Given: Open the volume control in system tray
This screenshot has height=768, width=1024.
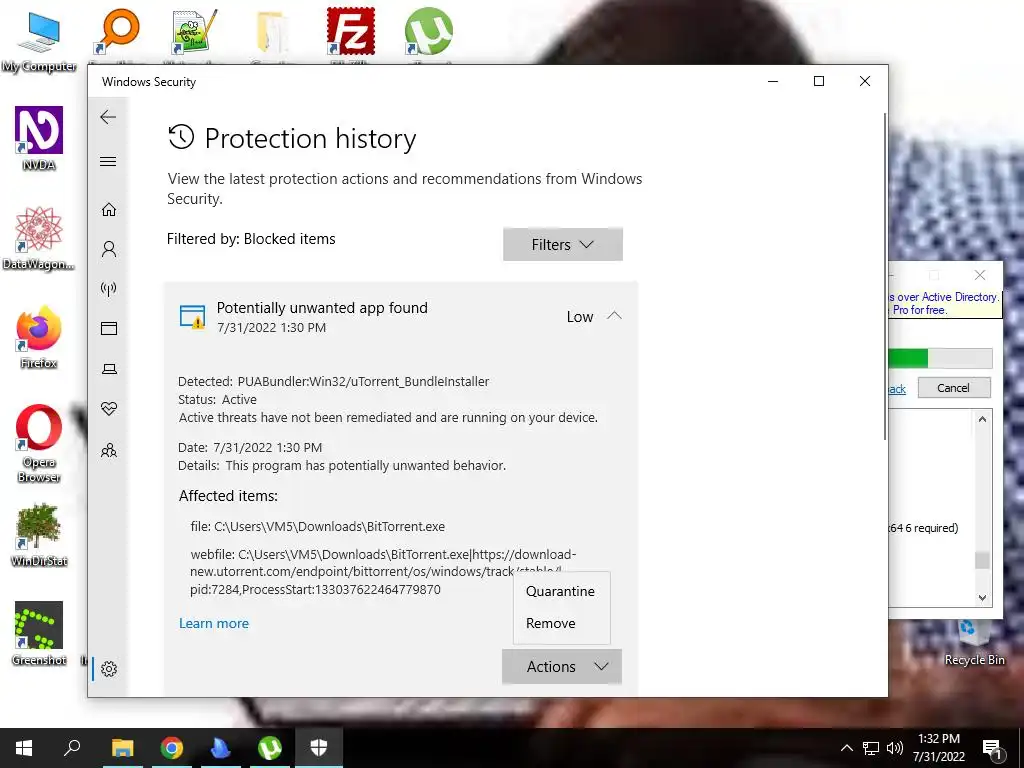Looking at the screenshot, I should point(894,748).
